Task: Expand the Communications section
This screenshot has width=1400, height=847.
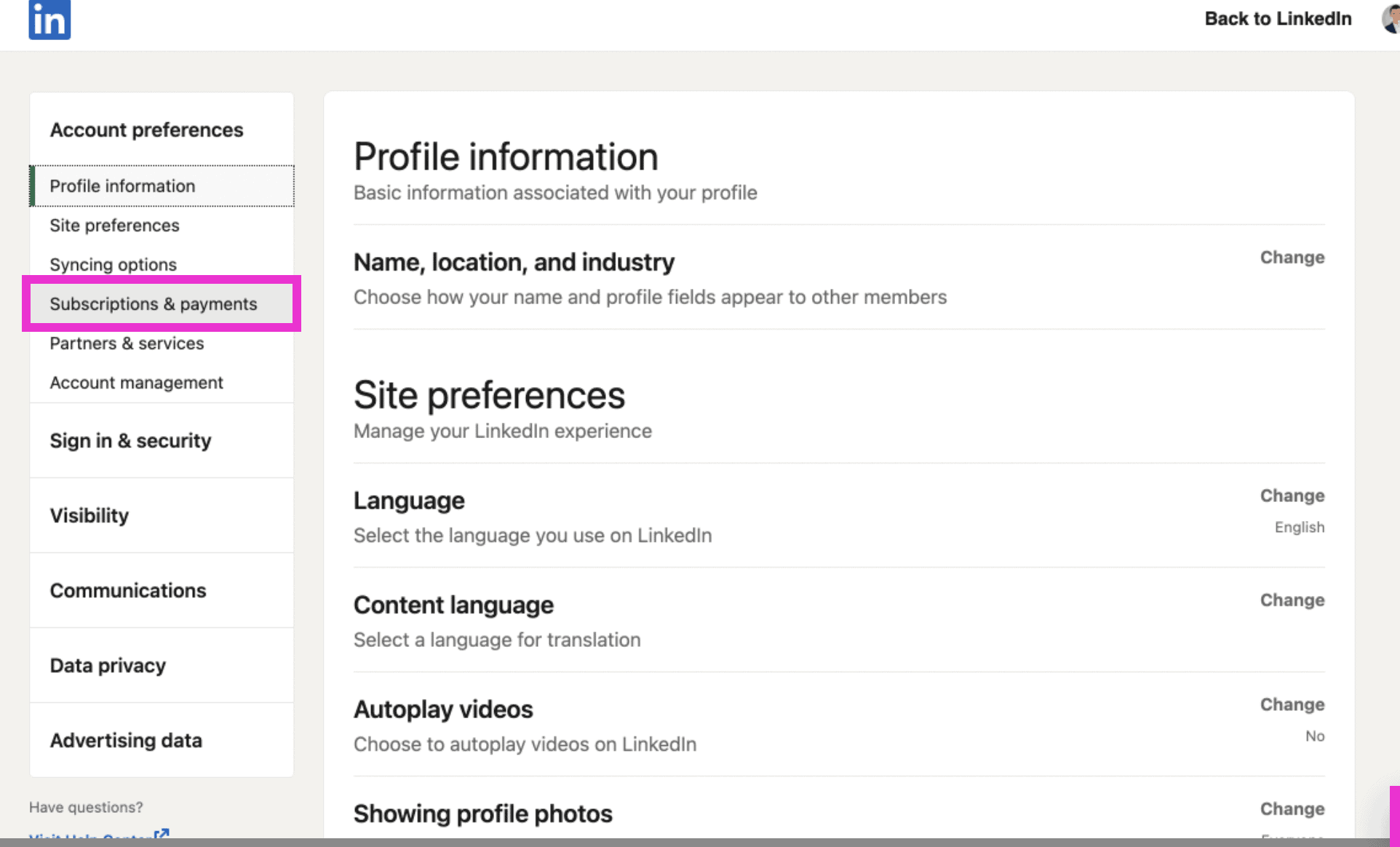Action: 128,591
